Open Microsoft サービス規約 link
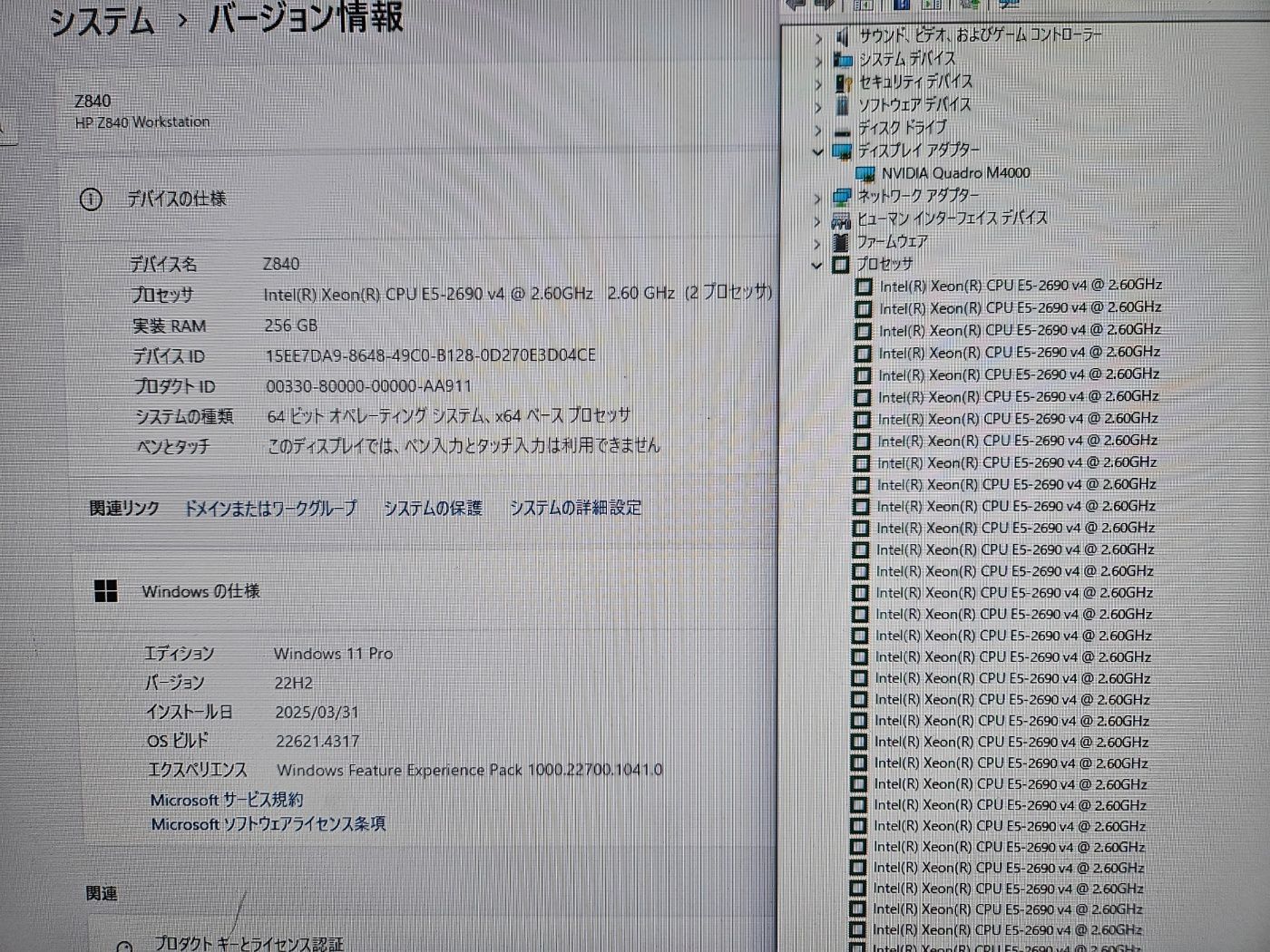 [227, 800]
